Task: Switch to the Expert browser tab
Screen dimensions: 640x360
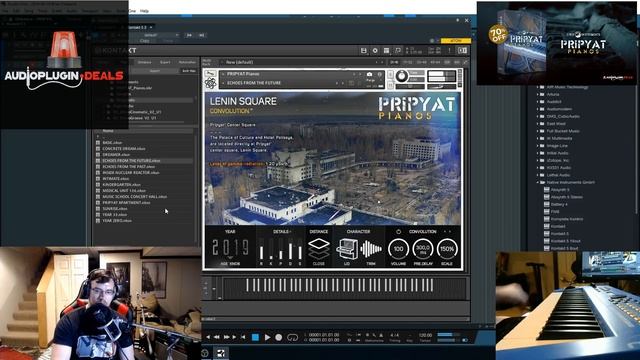Action: pos(165,62)
